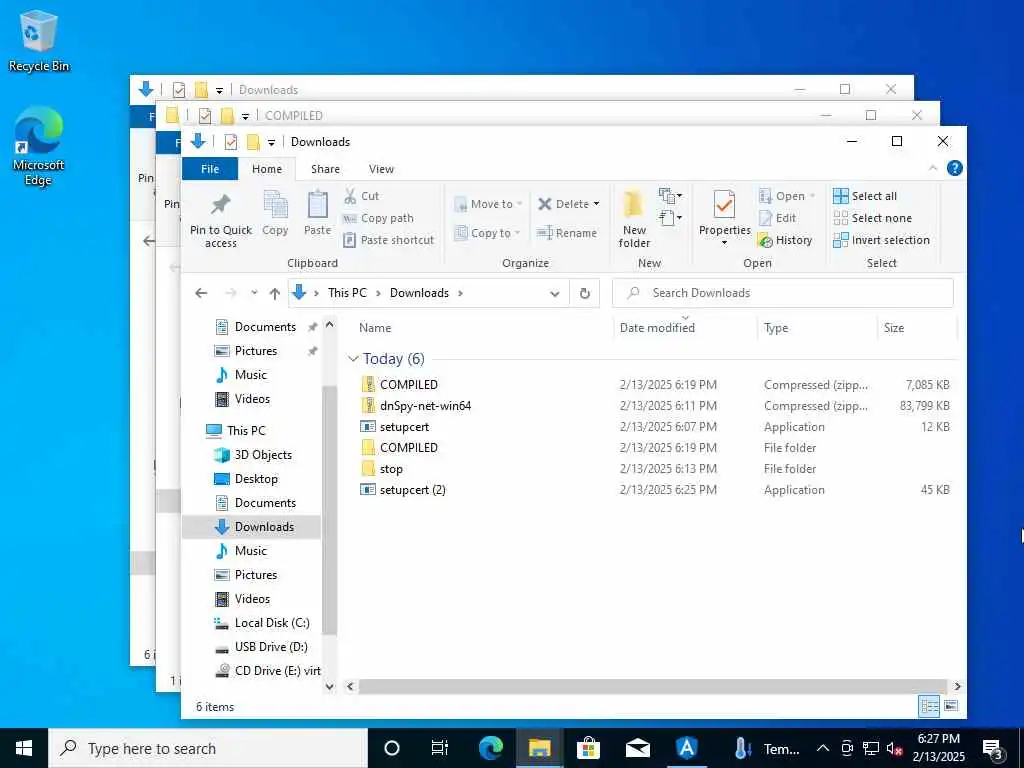Select Desktop in navigation pane
This screenshot has width=1024, height=768.
point(256,479)
